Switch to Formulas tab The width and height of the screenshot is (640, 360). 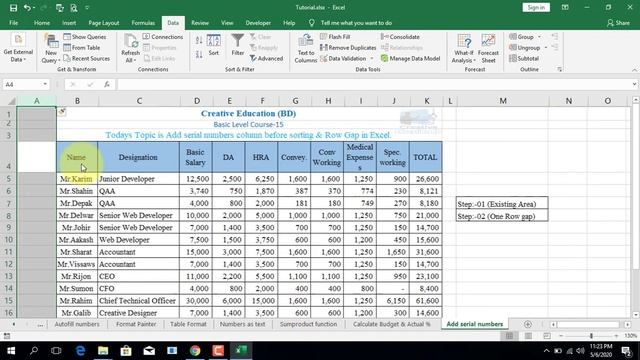[143, 23]
